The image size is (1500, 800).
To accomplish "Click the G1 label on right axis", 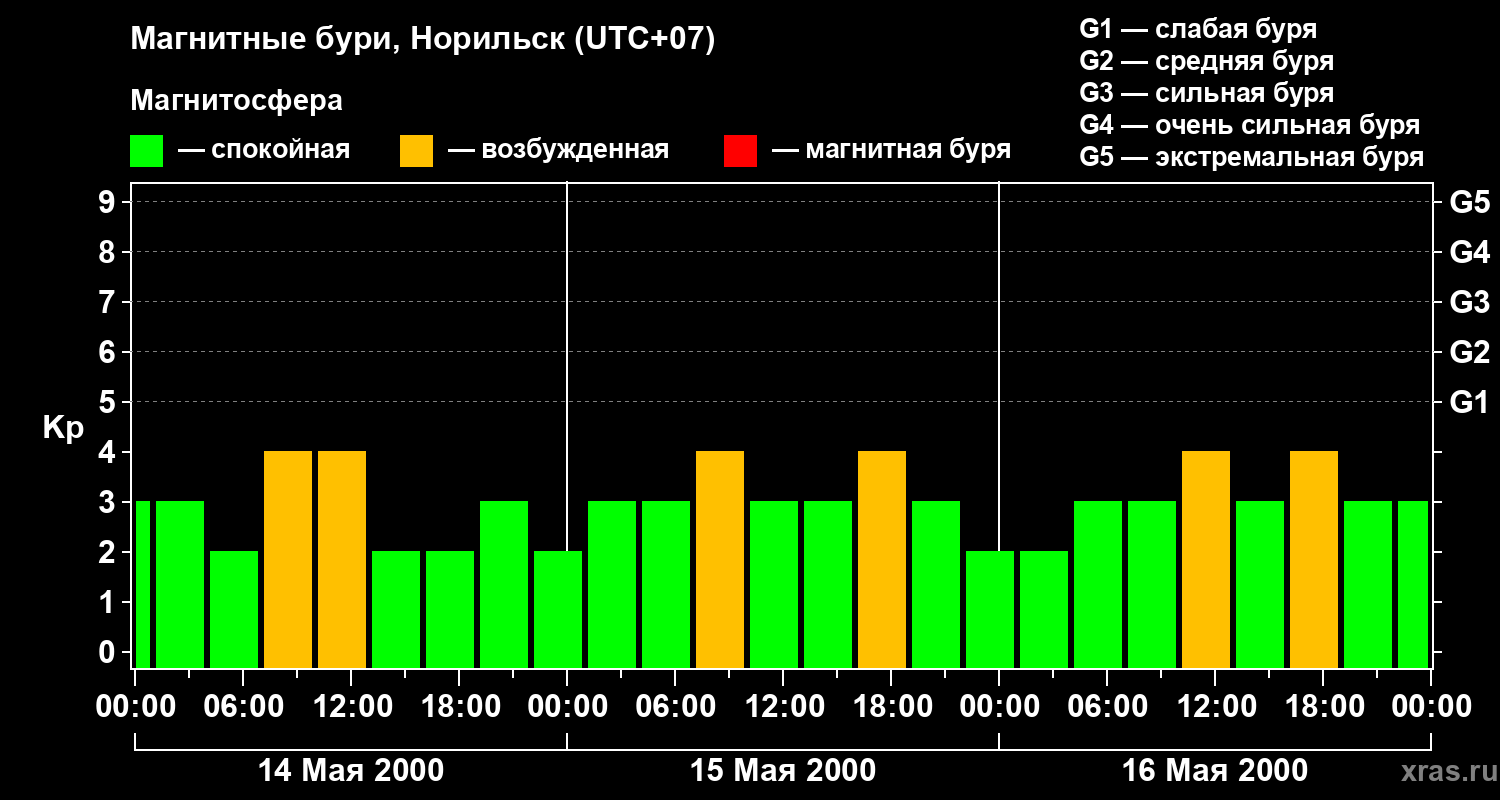I will pyautogui.click(x=1469, y=403).
